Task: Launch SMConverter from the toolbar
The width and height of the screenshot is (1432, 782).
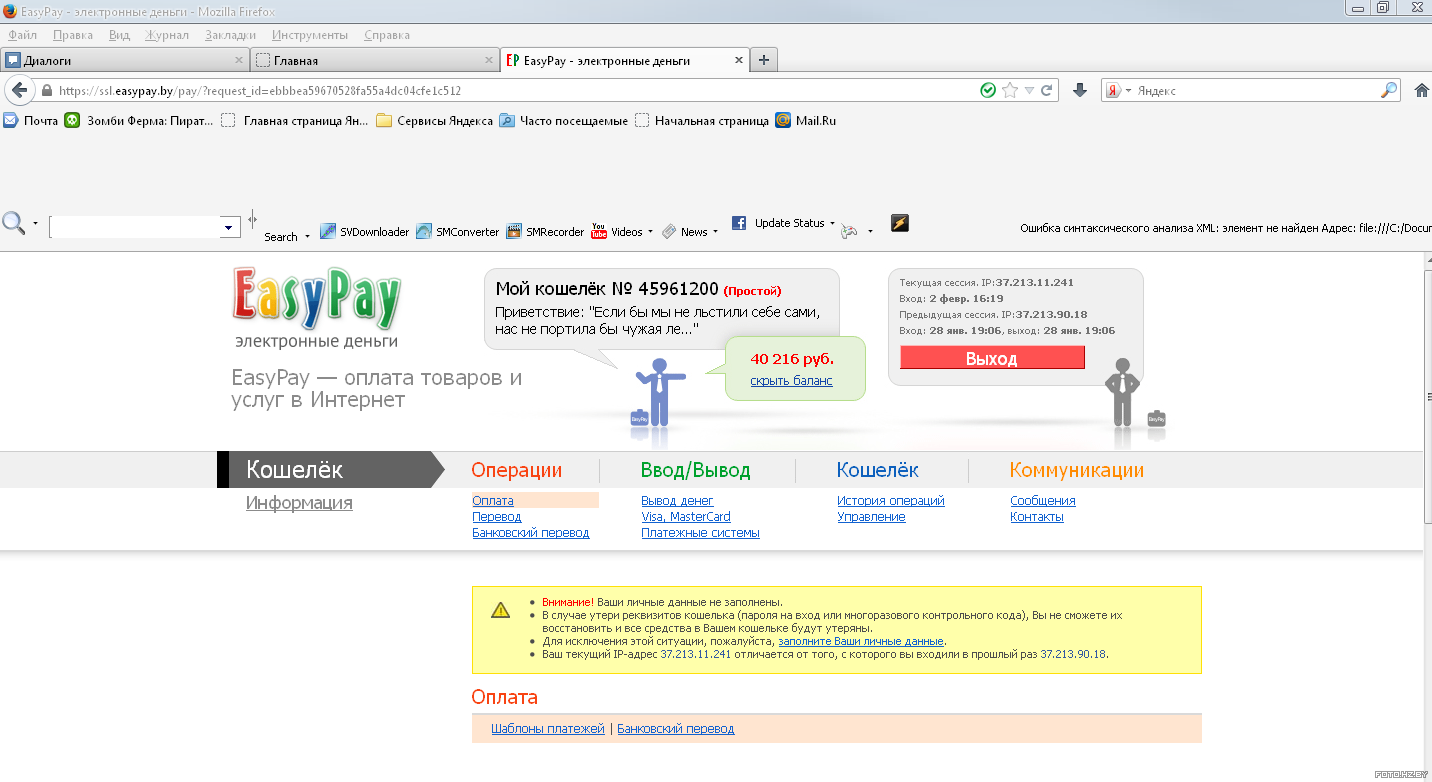Action: [x=457, y=231]
